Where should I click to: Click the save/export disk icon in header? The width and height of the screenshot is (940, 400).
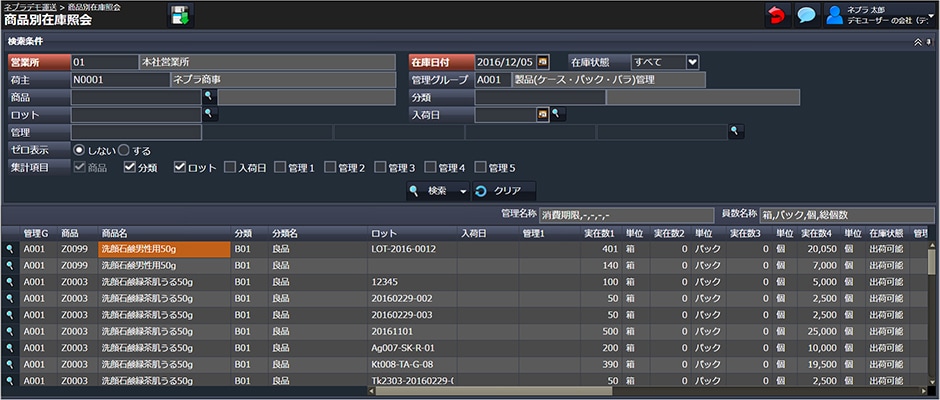tap(180, 15)
